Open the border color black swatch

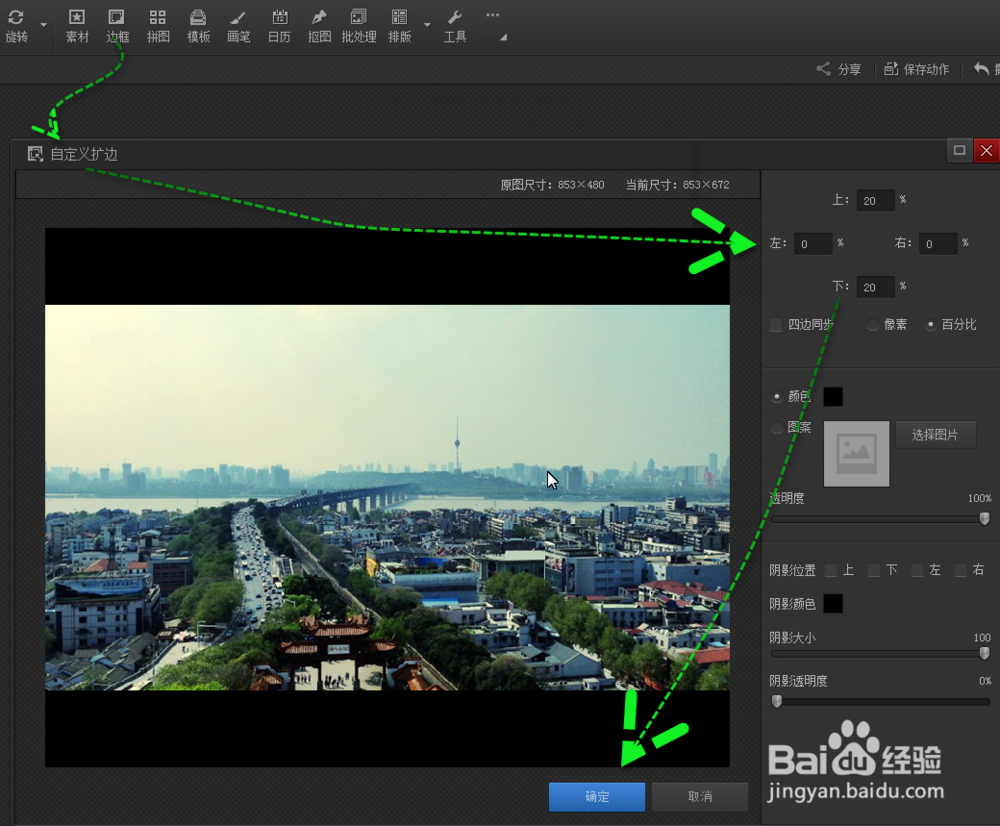833,397
